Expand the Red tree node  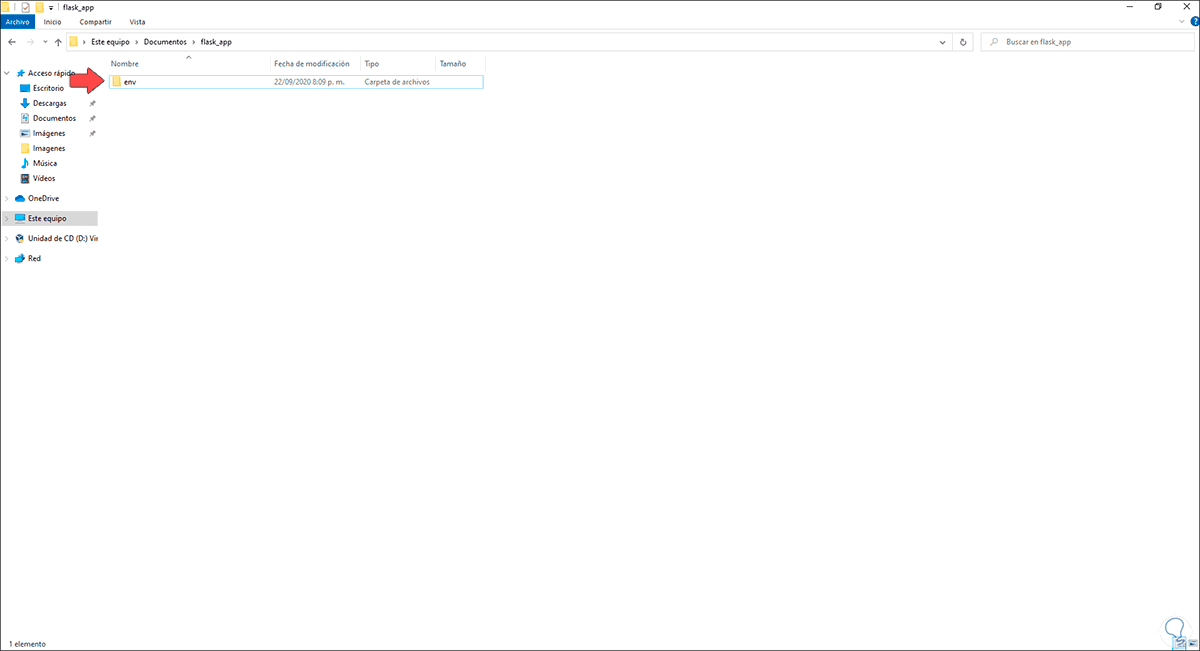8,258
